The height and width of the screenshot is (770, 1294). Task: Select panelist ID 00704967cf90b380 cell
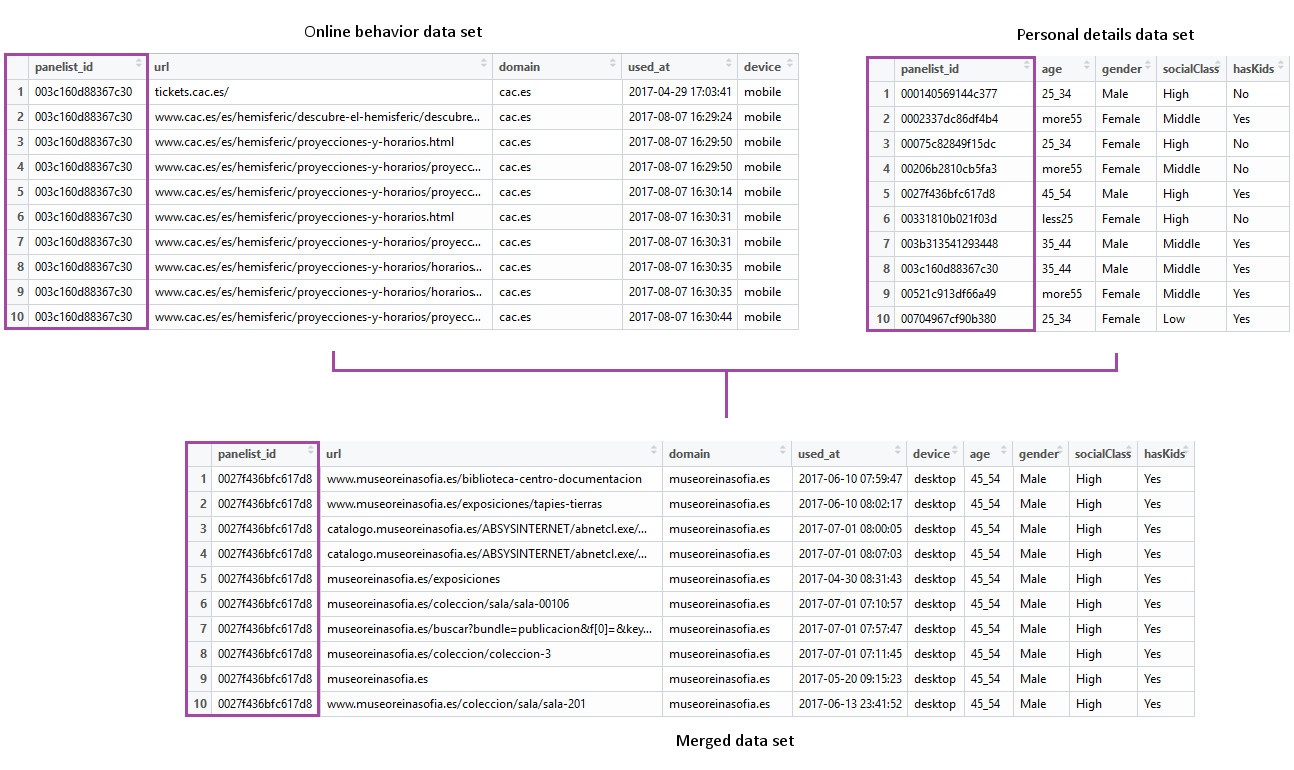pyautogui.click(x=948, y=319)
